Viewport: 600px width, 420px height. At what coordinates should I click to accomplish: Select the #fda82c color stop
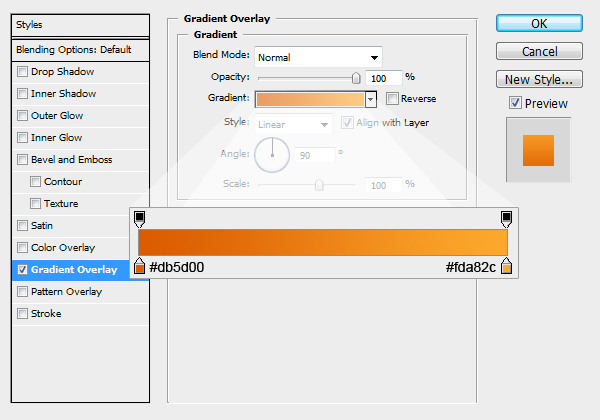[x=506, y=266]
